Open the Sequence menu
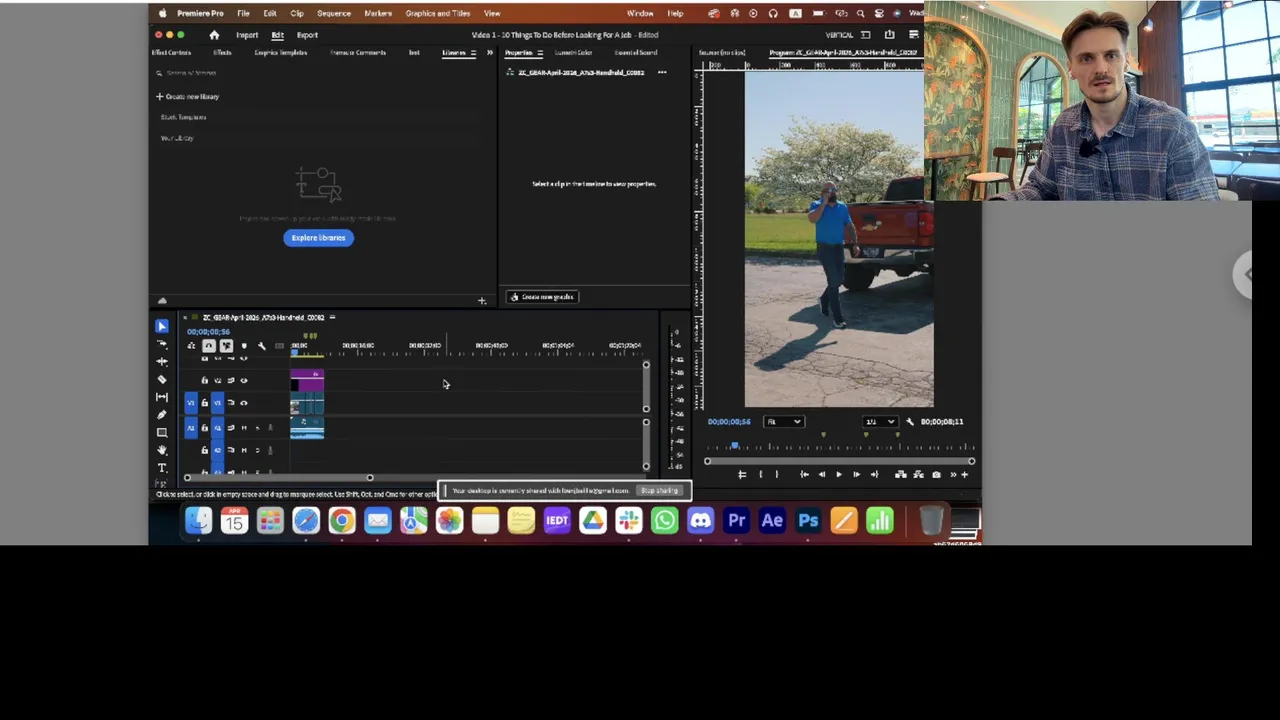This screenshot has height=720, width=1280. tap(334, 13)
